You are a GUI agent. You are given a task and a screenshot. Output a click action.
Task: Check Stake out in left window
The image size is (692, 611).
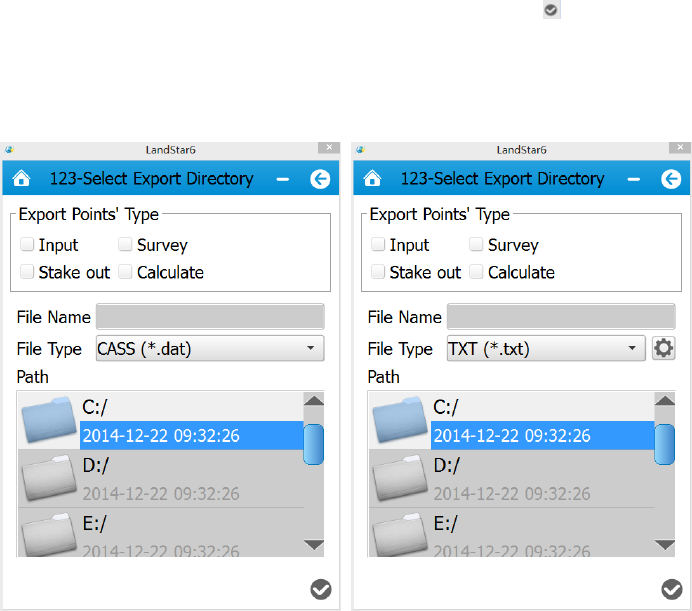(x=27, y=272)
